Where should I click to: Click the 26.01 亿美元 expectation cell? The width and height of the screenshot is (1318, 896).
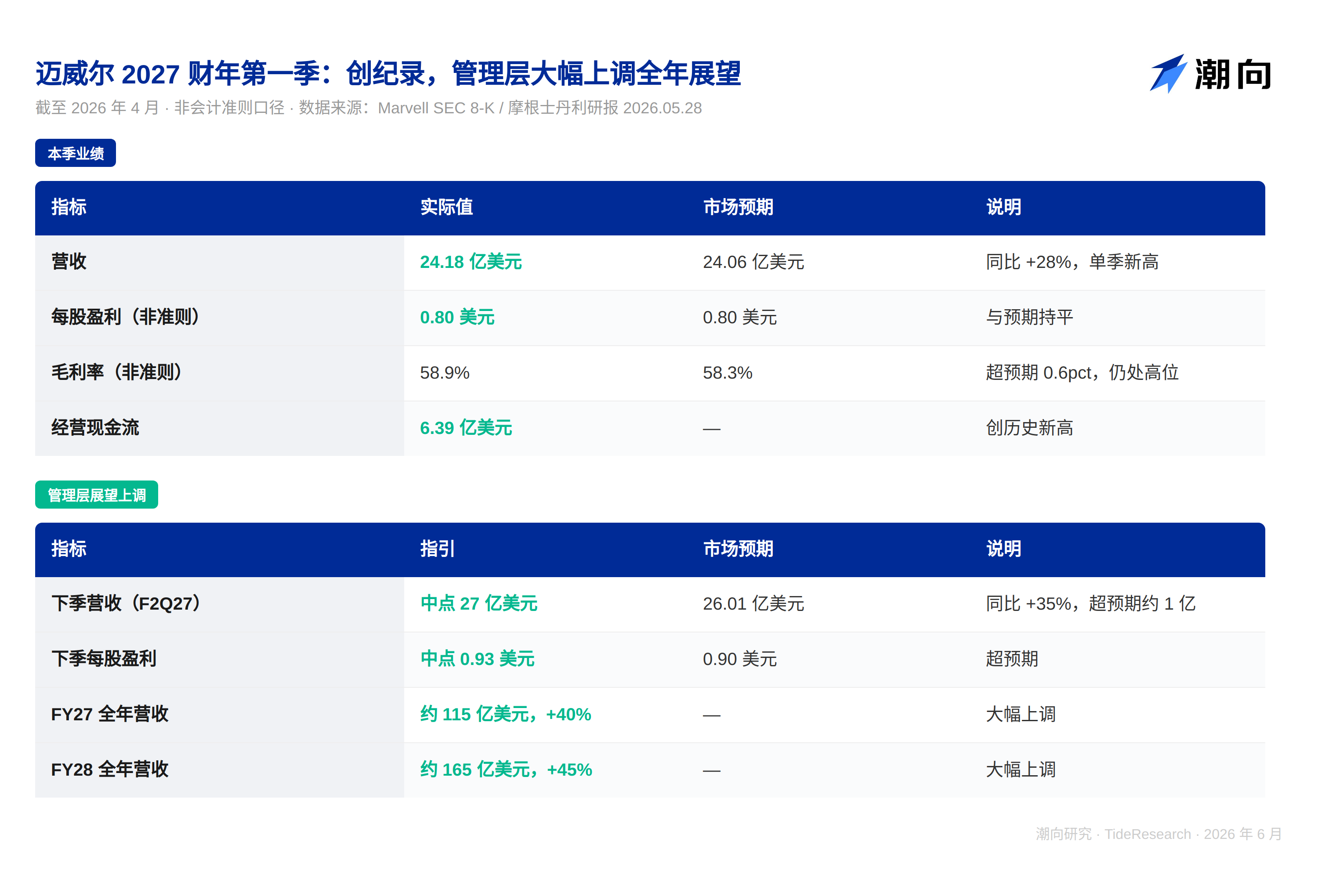click(754, 603)
